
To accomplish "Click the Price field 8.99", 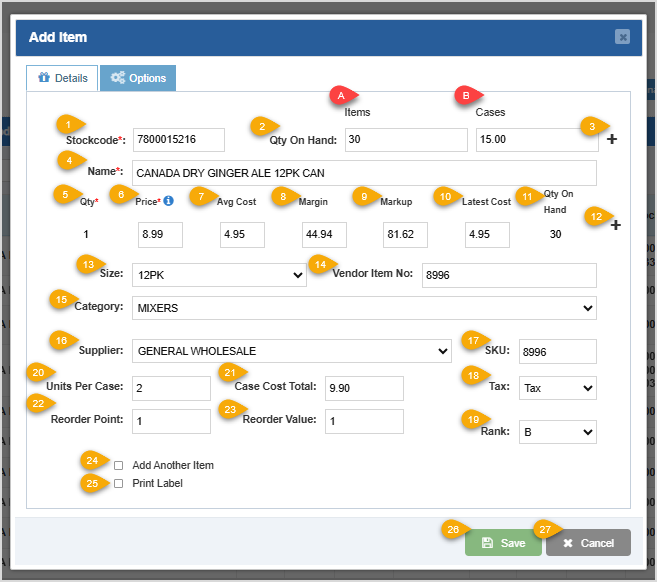I will [160, 235].
